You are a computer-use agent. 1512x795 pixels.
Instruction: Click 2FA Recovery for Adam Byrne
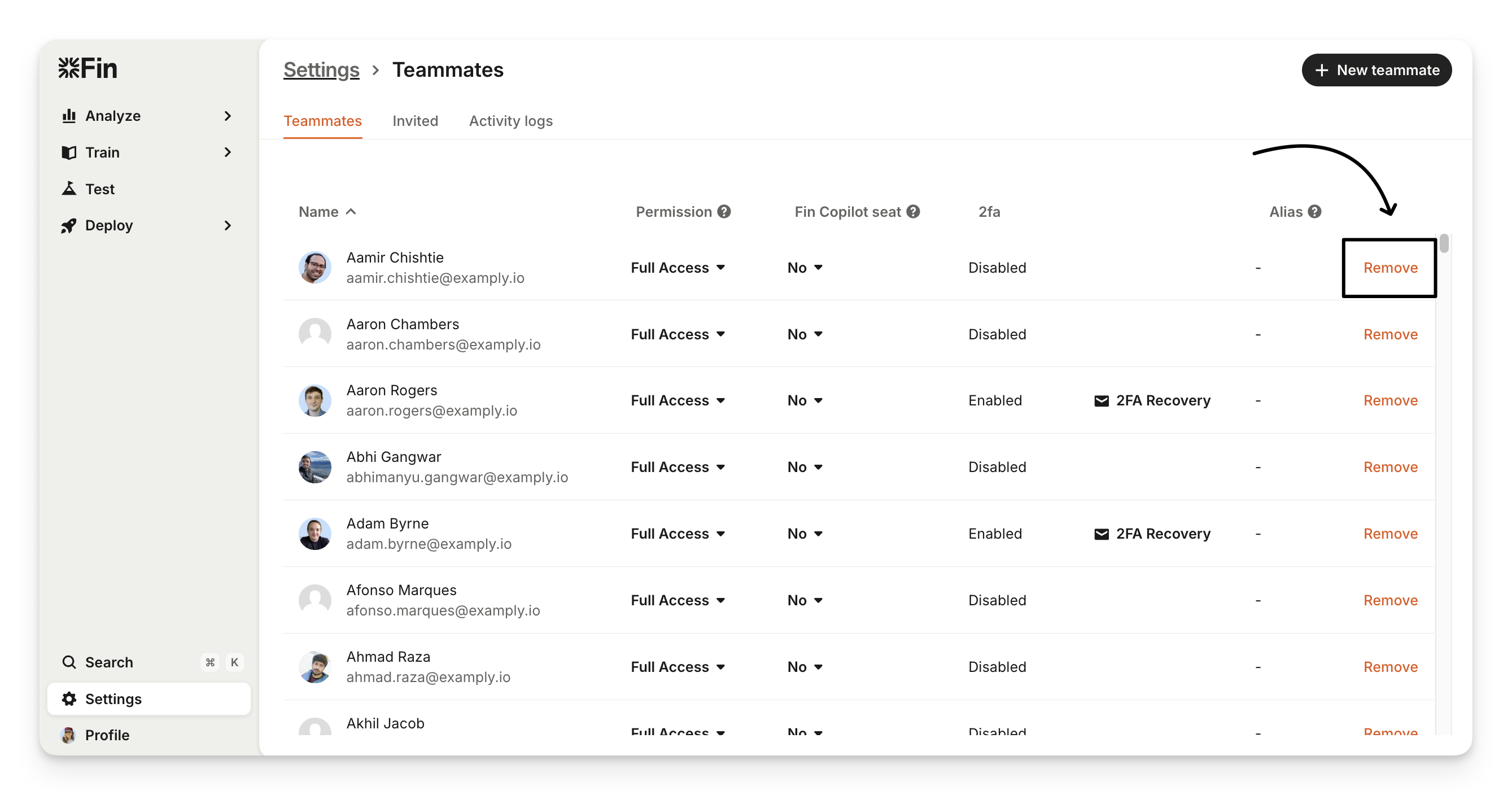pos(1152,534)
